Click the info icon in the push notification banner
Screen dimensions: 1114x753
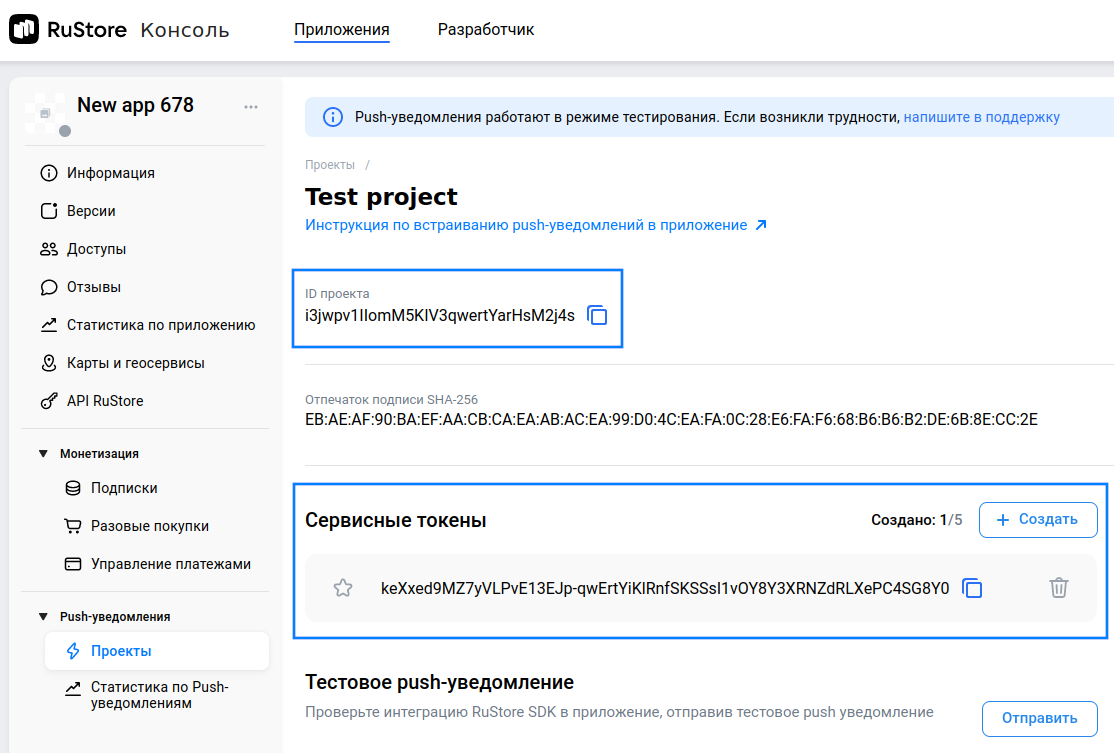[332, 117]
